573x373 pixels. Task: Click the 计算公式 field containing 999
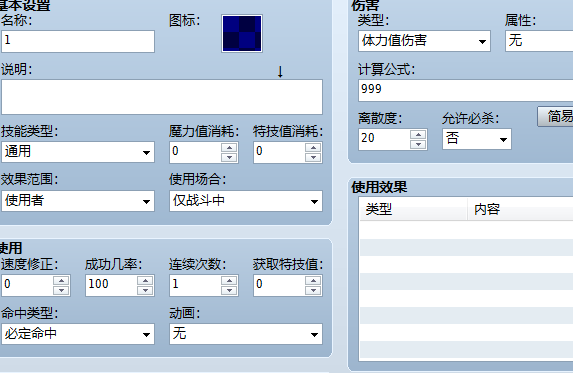point(466,90)
